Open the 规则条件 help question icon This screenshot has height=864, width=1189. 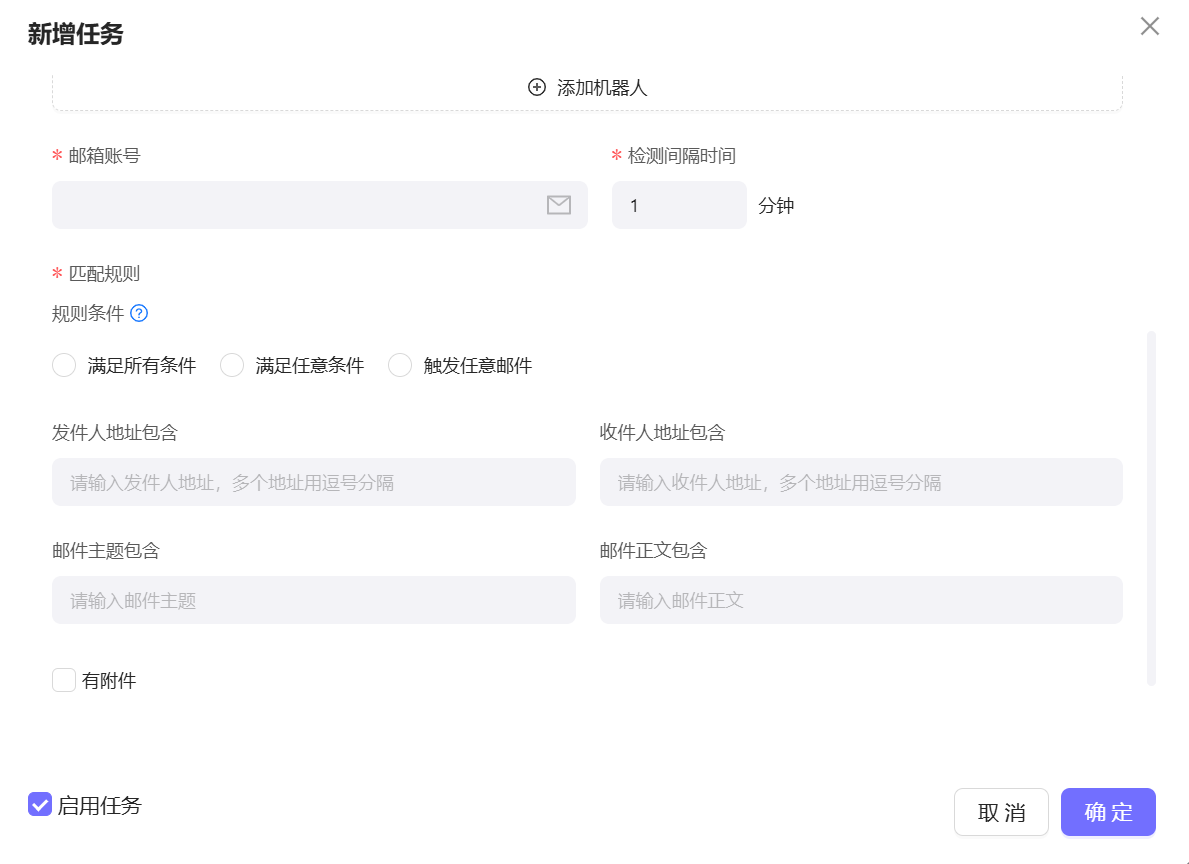point(139,313)
